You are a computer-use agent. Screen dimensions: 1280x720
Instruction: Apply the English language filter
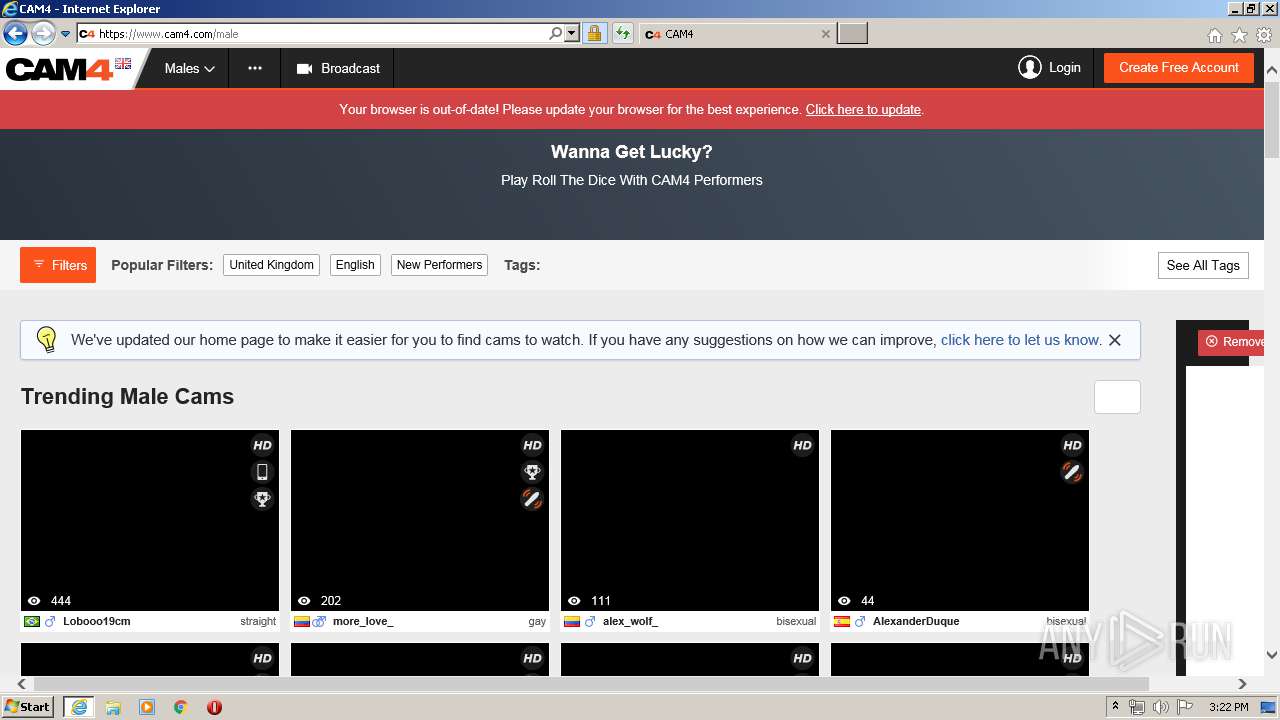click(x=355, y=265)
